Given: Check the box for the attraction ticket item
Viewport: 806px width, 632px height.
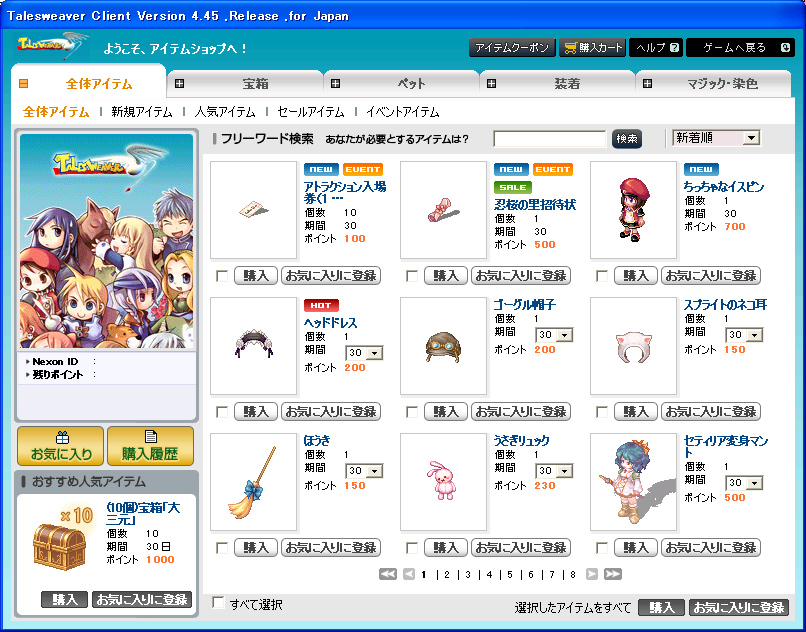Looking at the screenshot, I should tap(222, 276).
